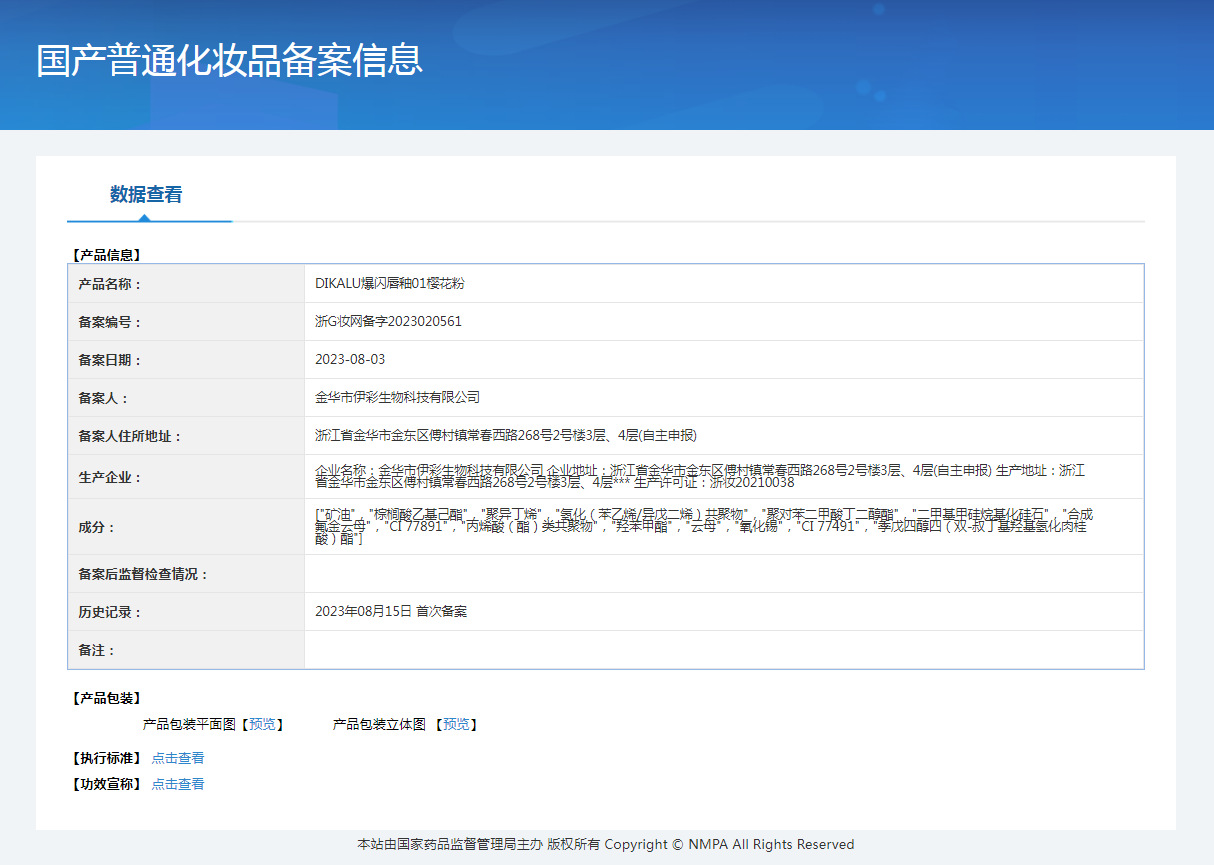Click the page title 国产普通化妆品备案信息
1214x865 pixels.
tap(230, 60)
